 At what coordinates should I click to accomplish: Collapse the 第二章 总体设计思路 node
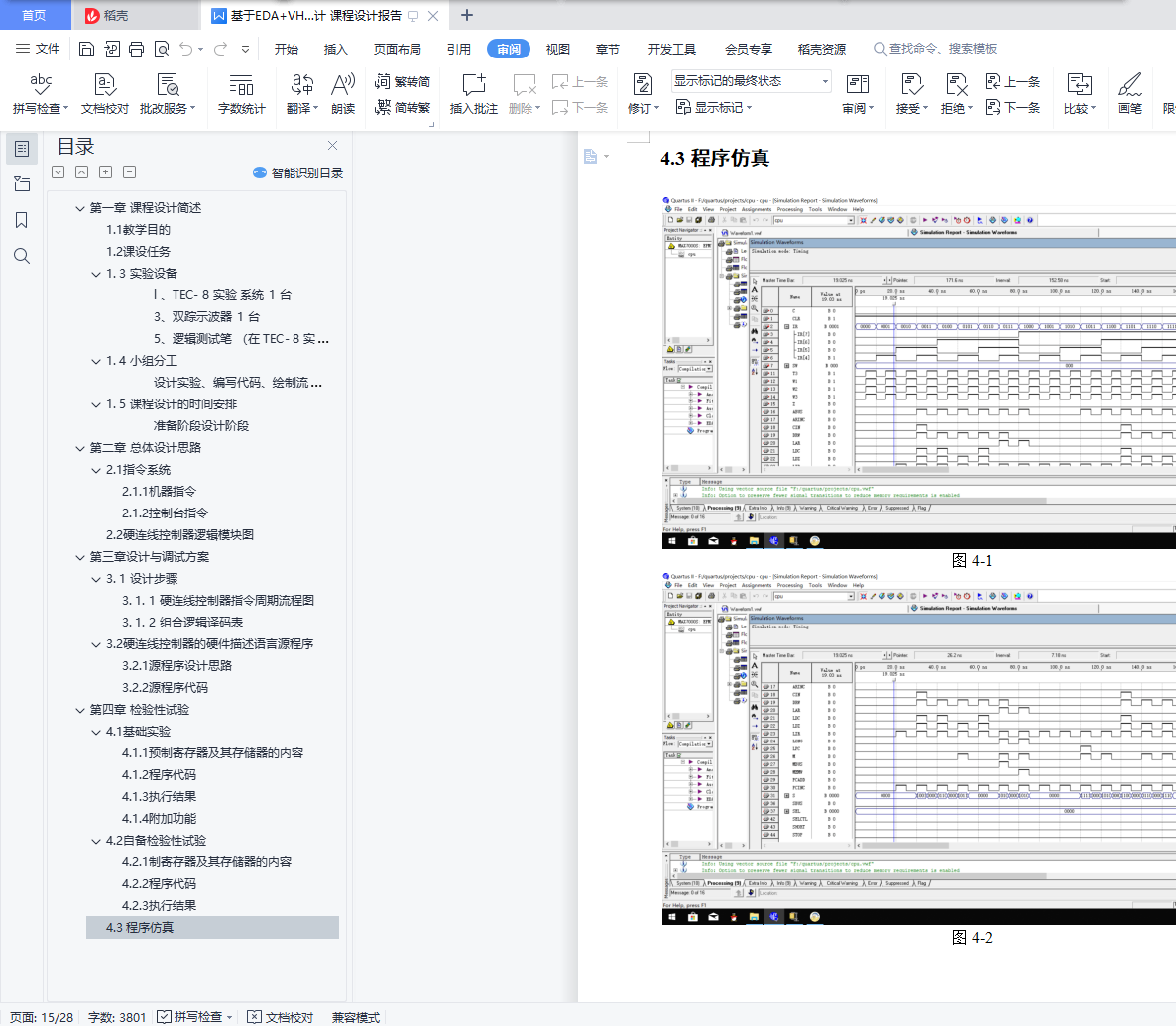[x=80, y=448]
